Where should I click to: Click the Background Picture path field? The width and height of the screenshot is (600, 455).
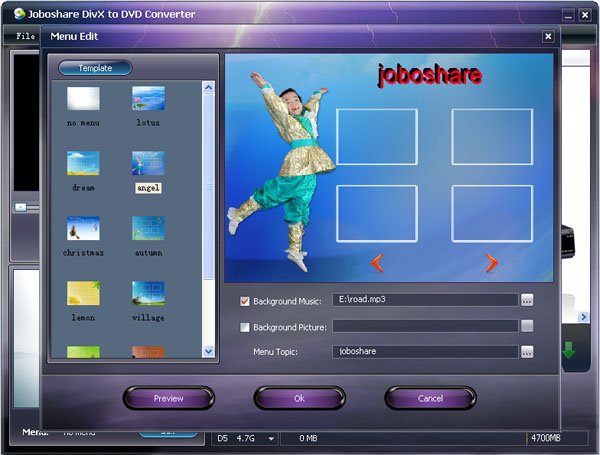pos(425,326)
